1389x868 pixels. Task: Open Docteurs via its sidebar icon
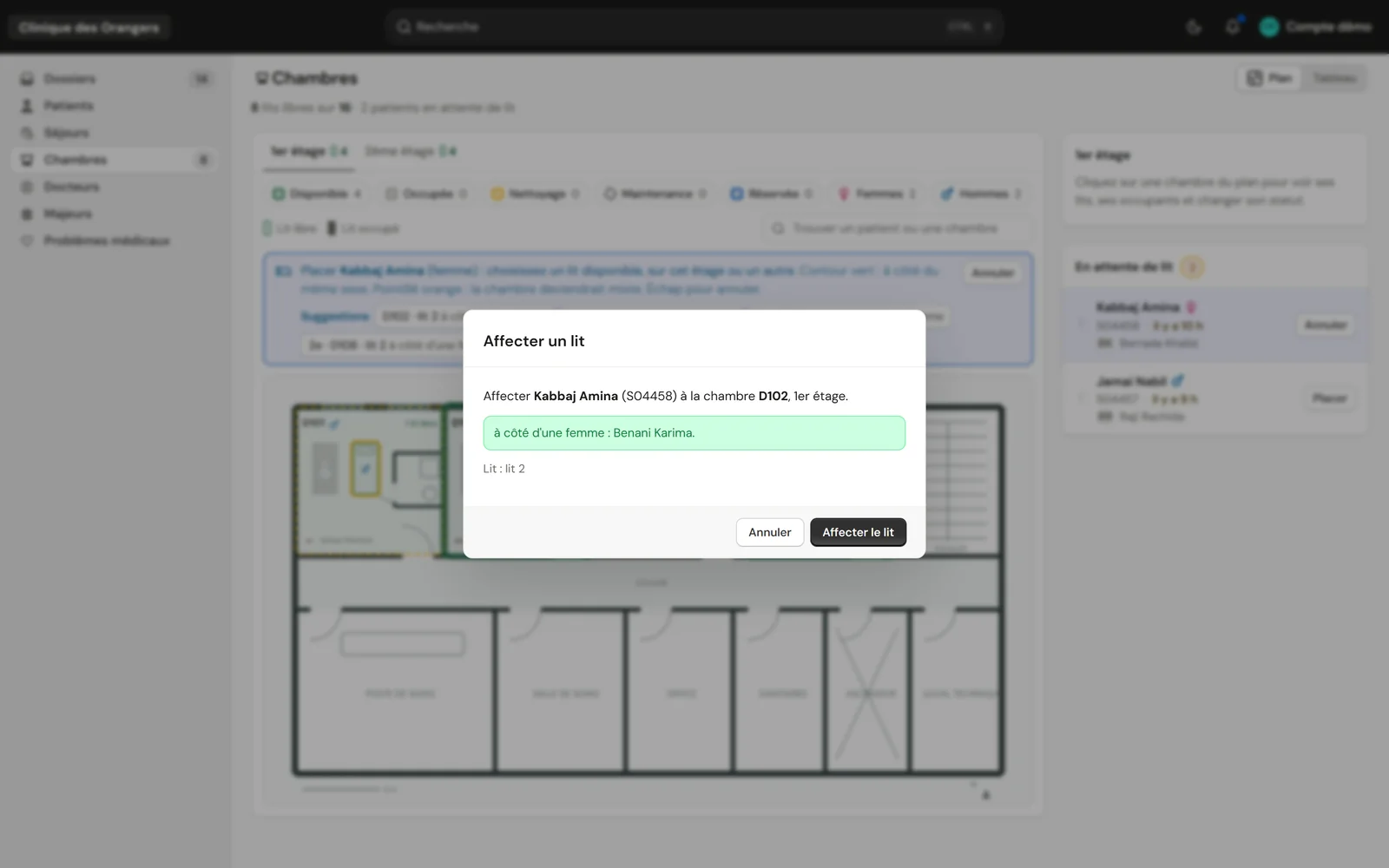point(27,187)
